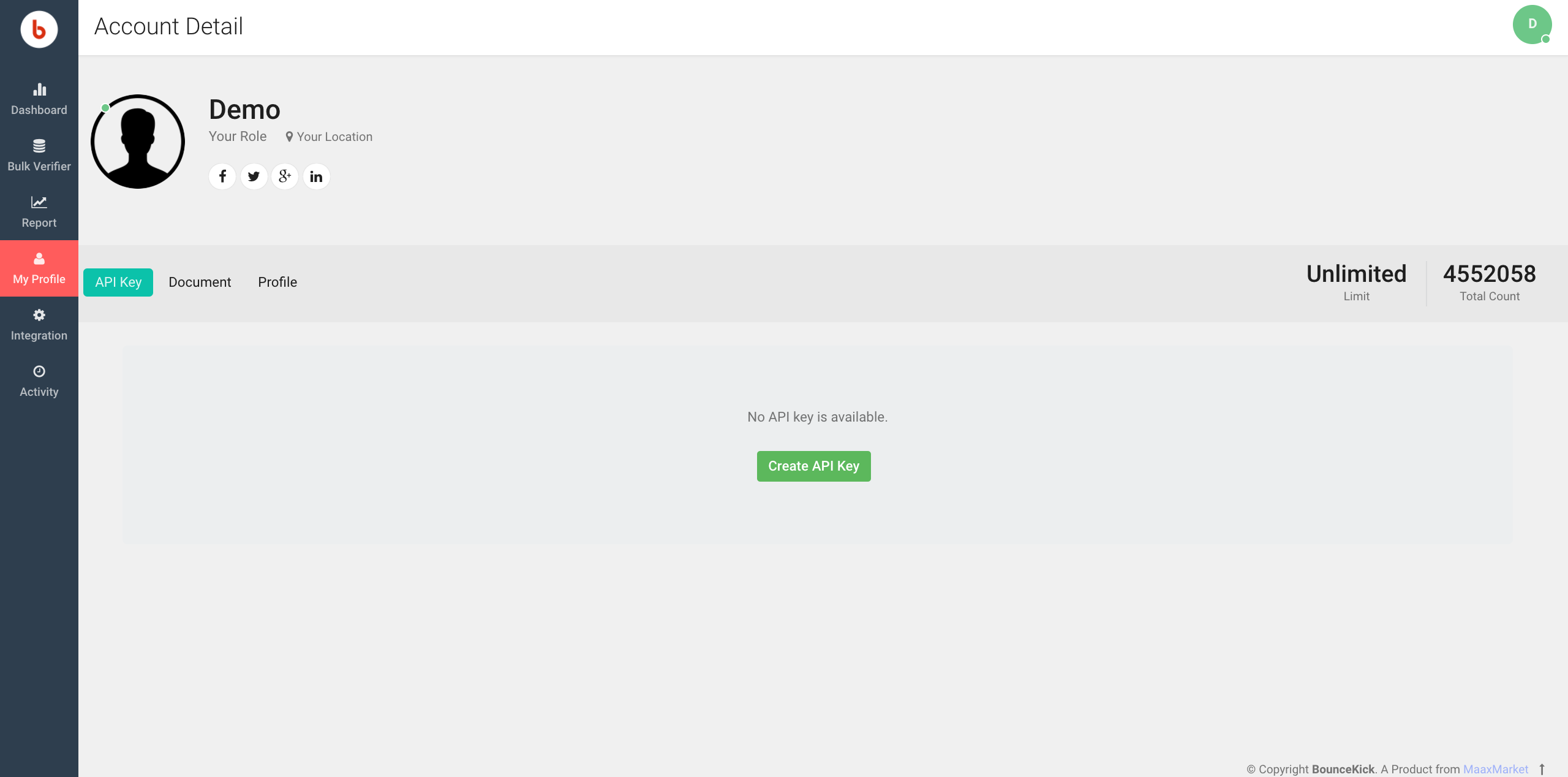The image size is (1568, 777).
Task: Click the BounceKick logo icon
Action: [x=38, y=29]
